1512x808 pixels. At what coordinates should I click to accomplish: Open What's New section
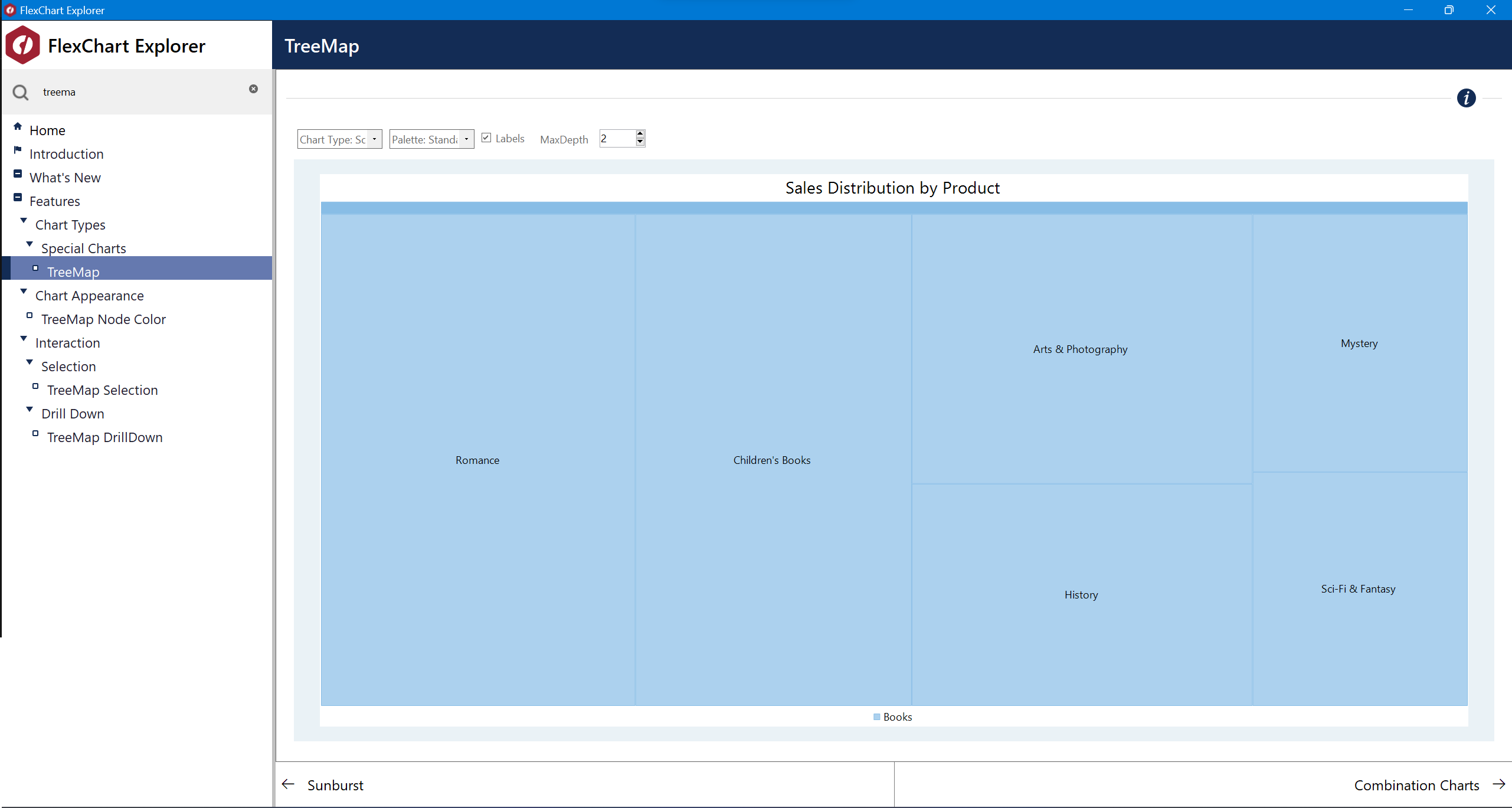(65, 178)
